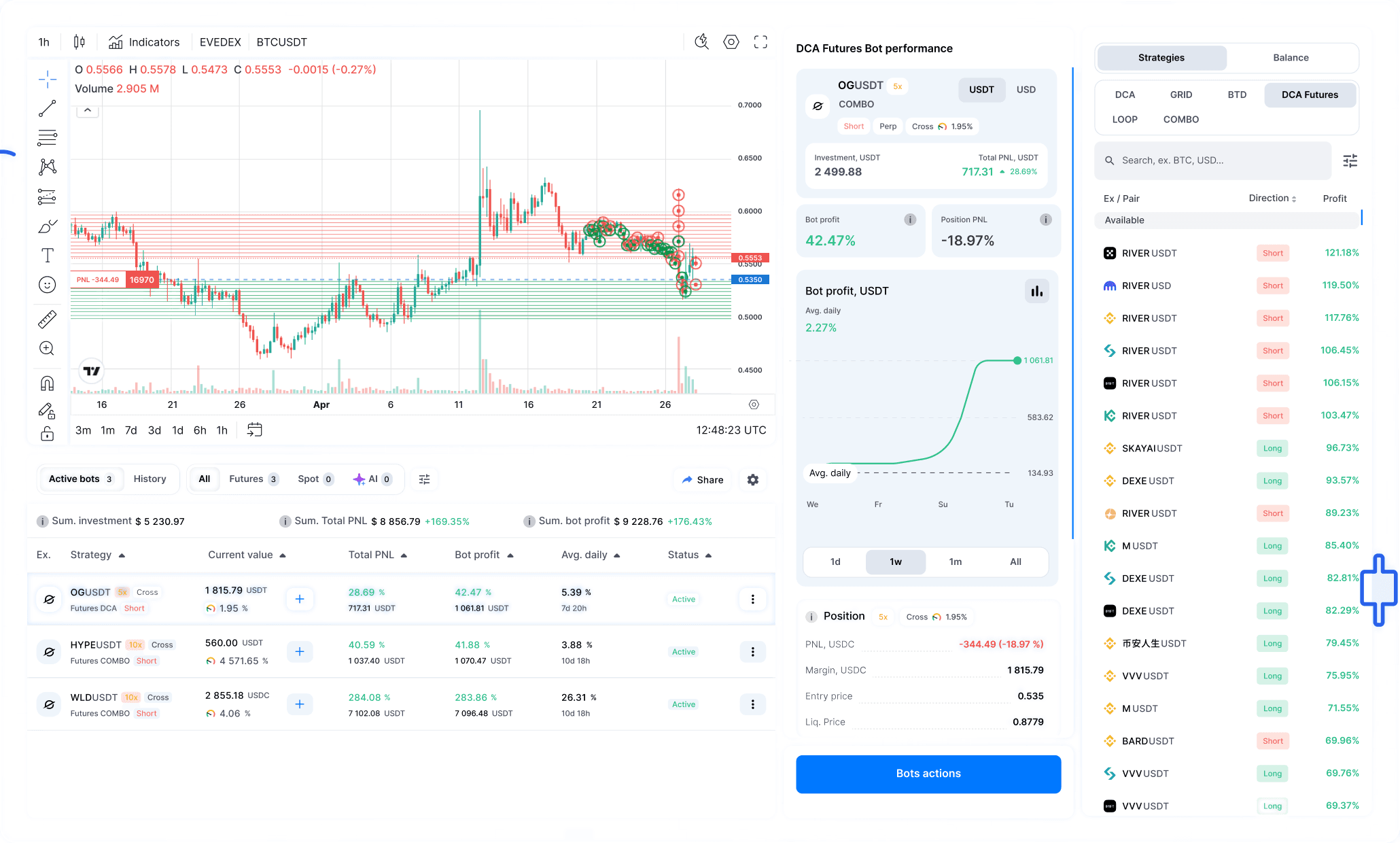Sort table by Total PNL
This screenshot has width=1400, height=843.
click(x=378, y=555)
